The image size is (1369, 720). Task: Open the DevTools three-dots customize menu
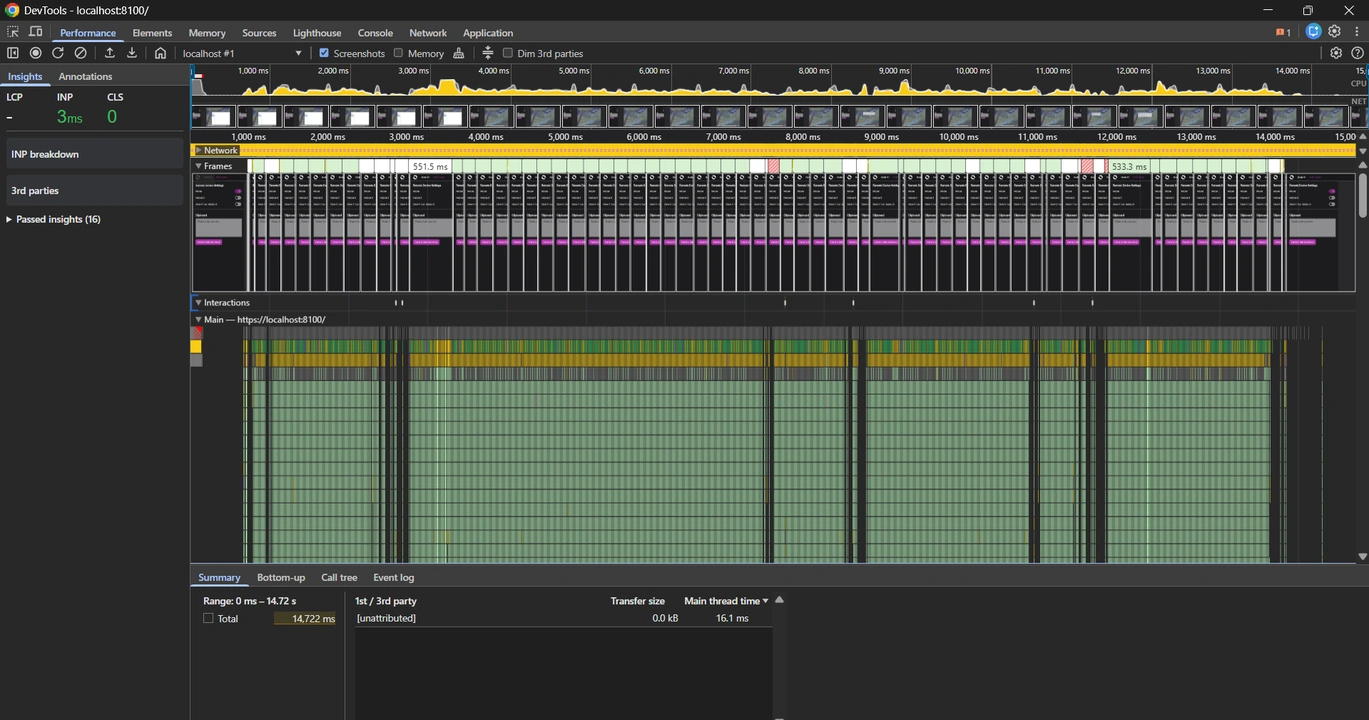[x=1357, y=32]
